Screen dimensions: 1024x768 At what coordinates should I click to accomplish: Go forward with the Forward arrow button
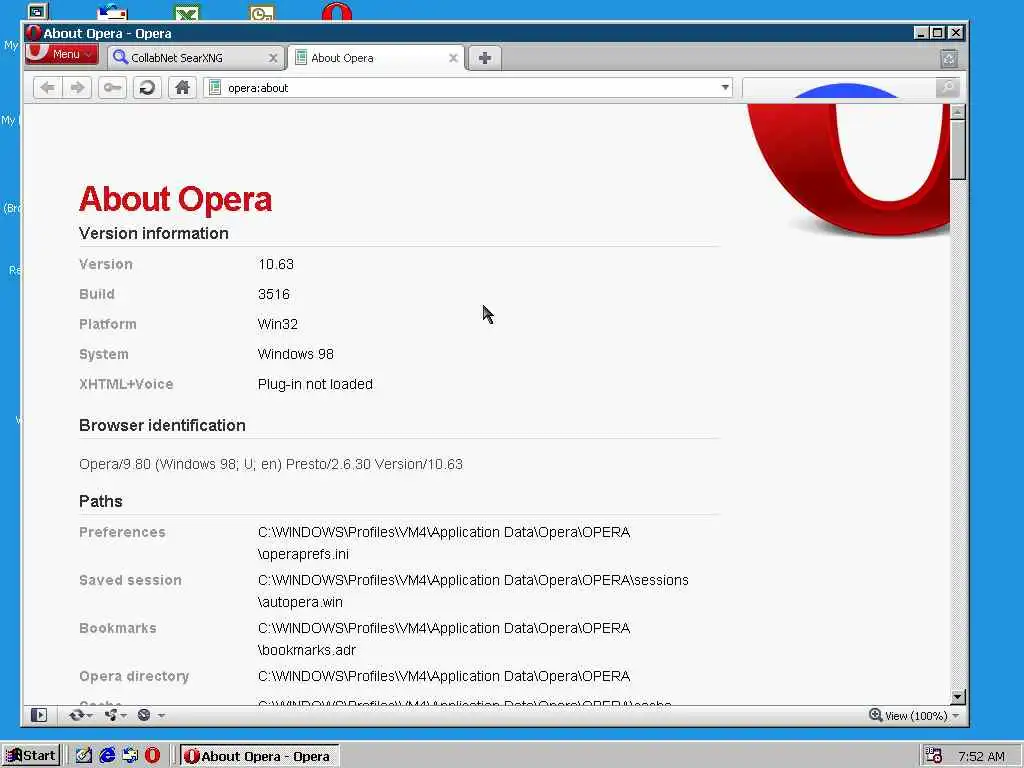click(77, 88)
